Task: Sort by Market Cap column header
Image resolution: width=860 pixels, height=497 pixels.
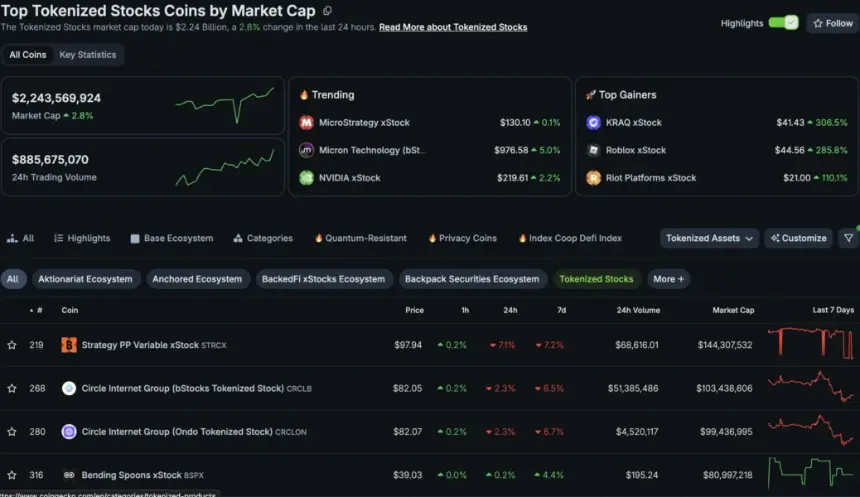Action: [733, 310]
